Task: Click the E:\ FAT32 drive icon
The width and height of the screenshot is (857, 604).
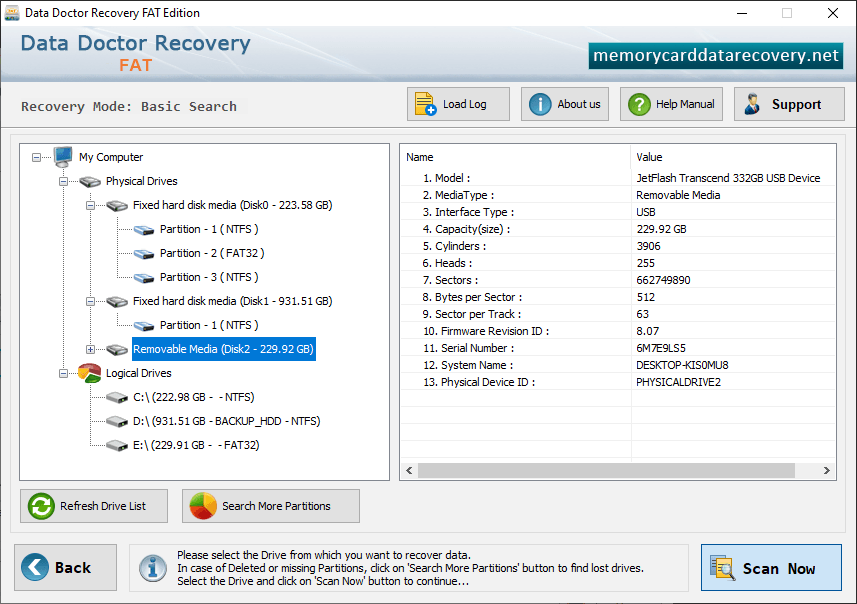Action: (117, 446)
